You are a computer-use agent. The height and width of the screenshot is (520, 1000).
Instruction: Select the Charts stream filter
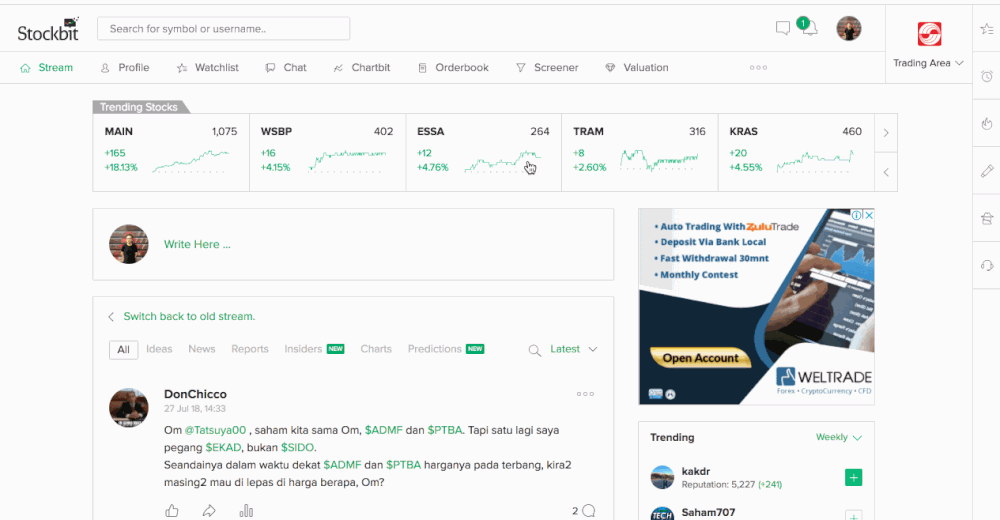(376, 349)
